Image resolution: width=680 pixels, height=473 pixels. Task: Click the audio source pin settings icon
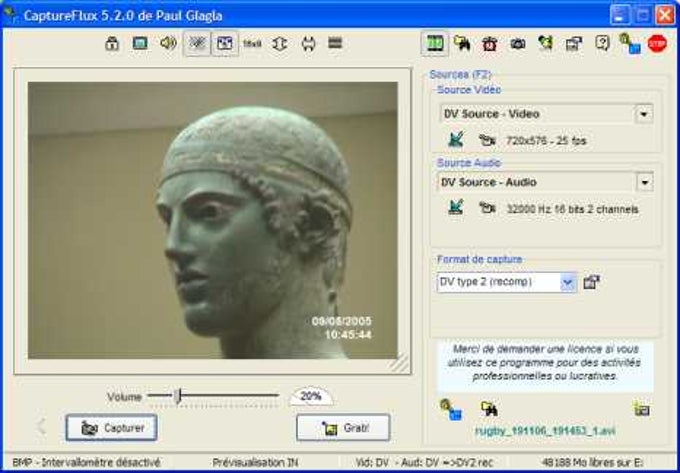click(x=455, y=207)
